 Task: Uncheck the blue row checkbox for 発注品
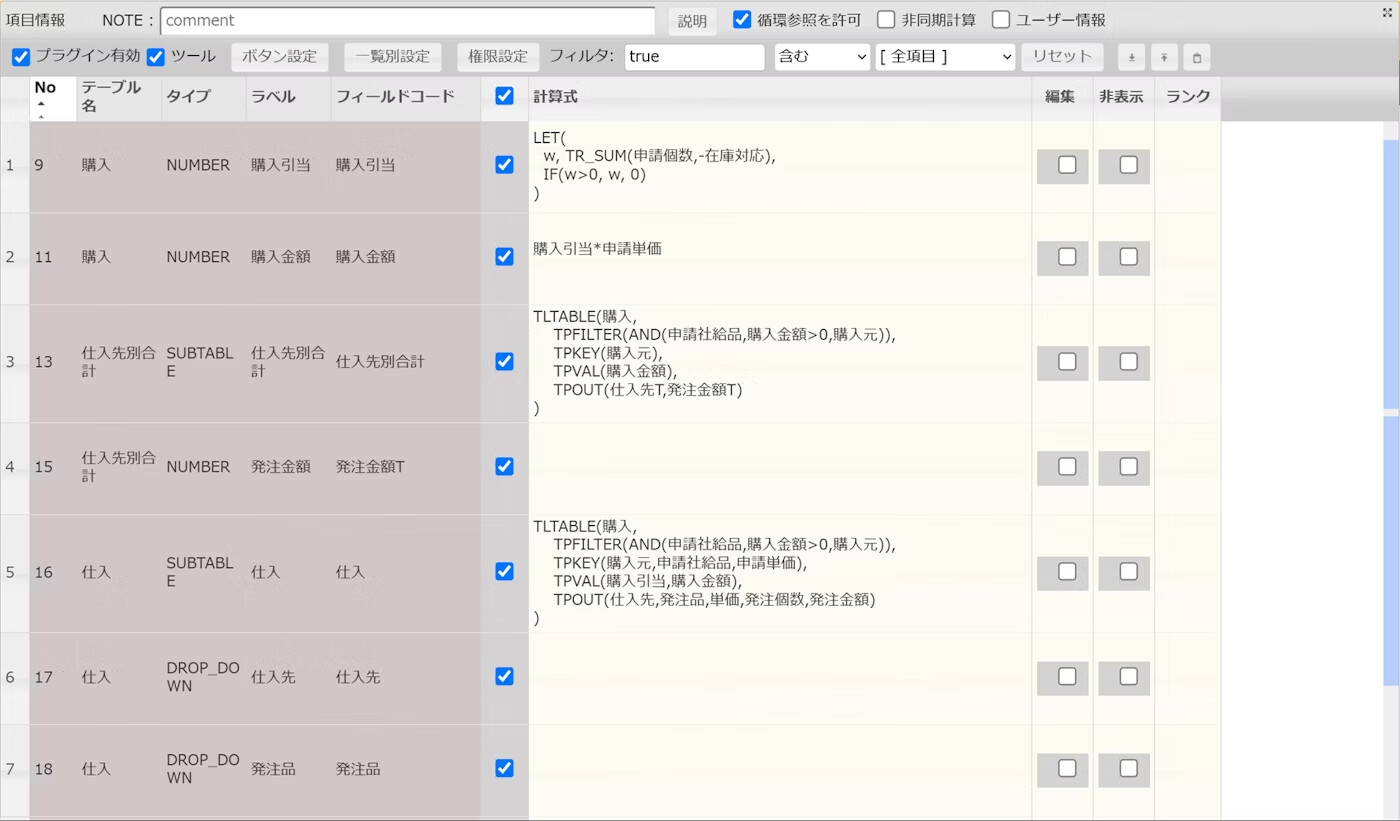pyautogui.click(x=505, y=768)
